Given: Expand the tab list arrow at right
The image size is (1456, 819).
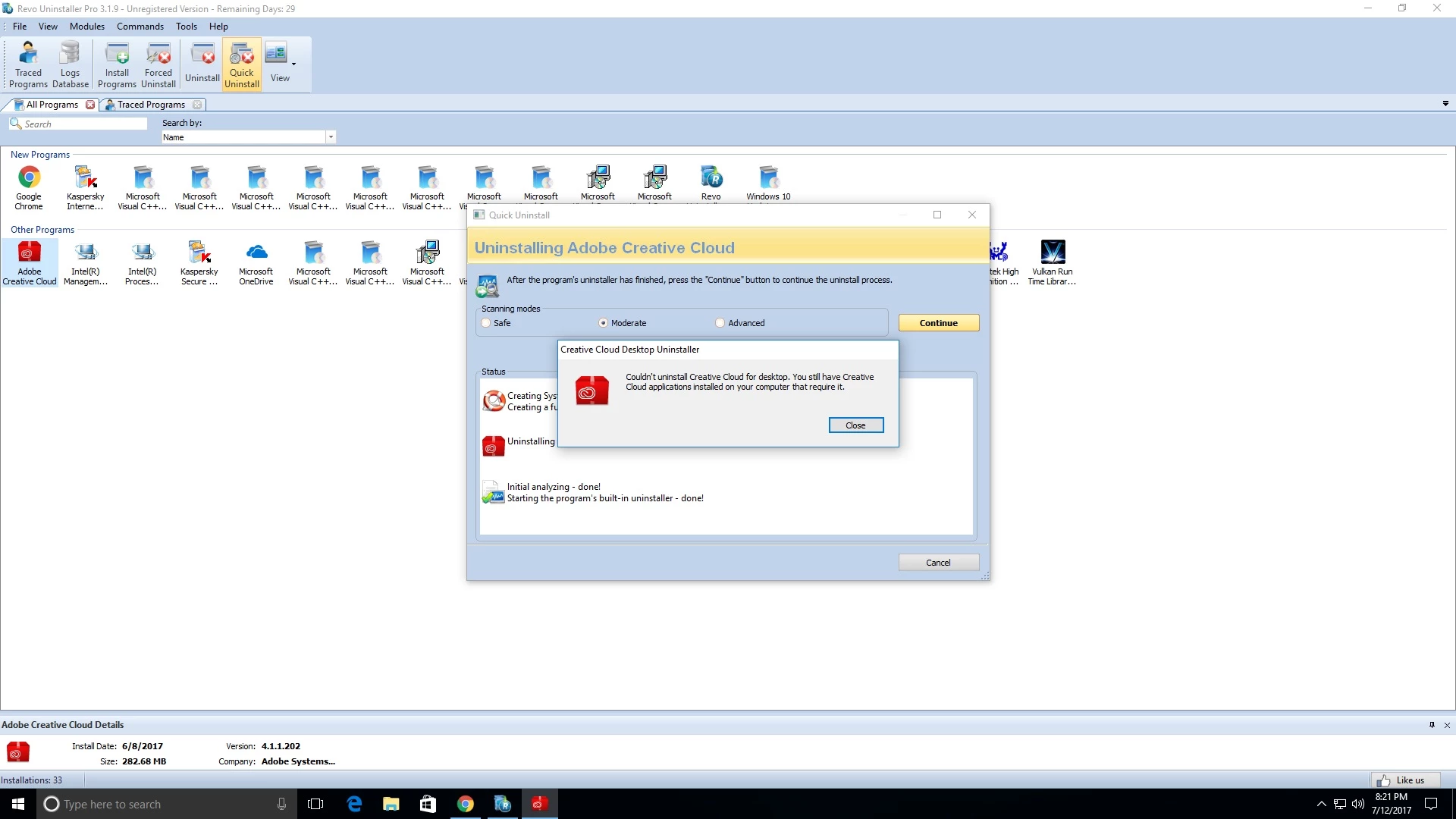Looking at the screenshot, I should [1445, 104].
